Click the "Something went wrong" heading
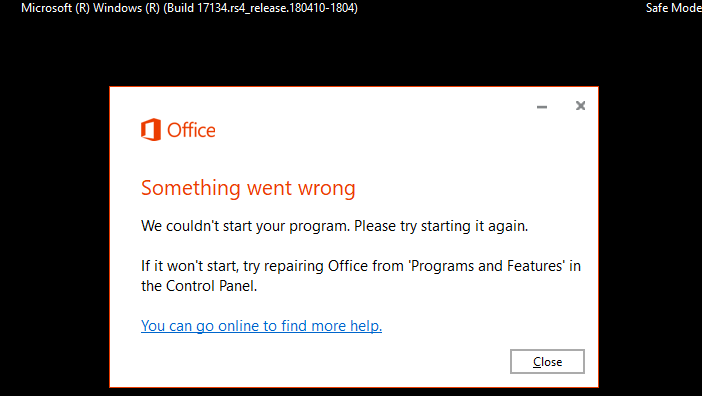This screenshot has width=702, height=396. click(x=248, y=188)
